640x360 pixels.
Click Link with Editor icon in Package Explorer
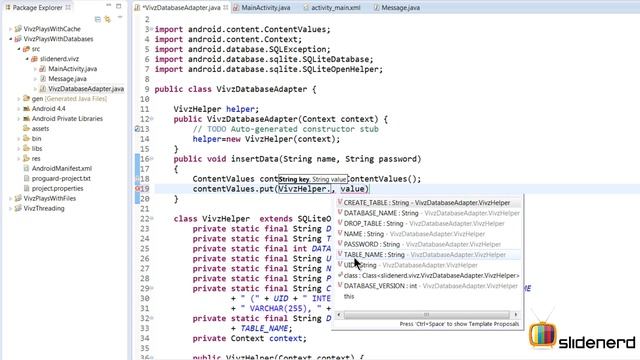107,19
